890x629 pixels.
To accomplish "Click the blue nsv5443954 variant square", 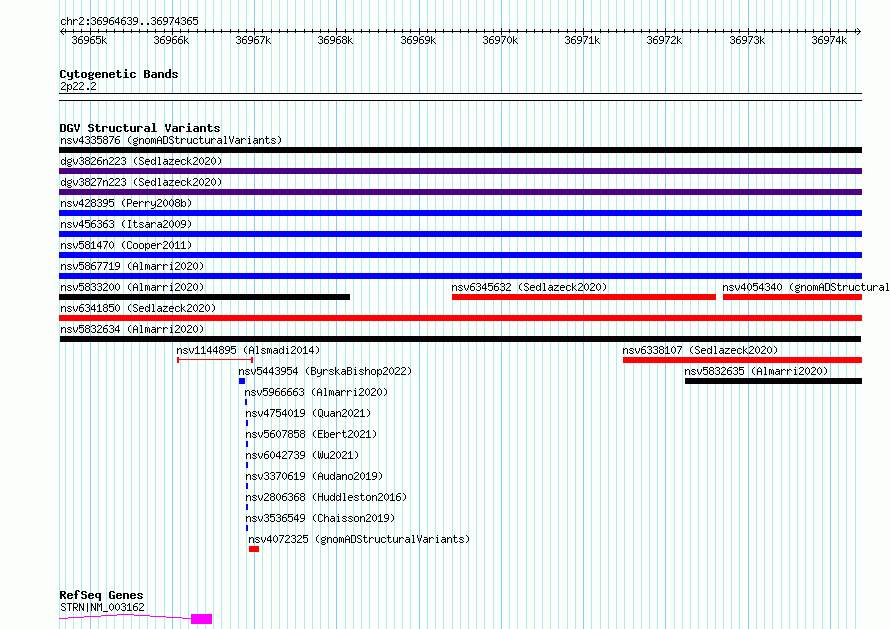I will (242, 381).
